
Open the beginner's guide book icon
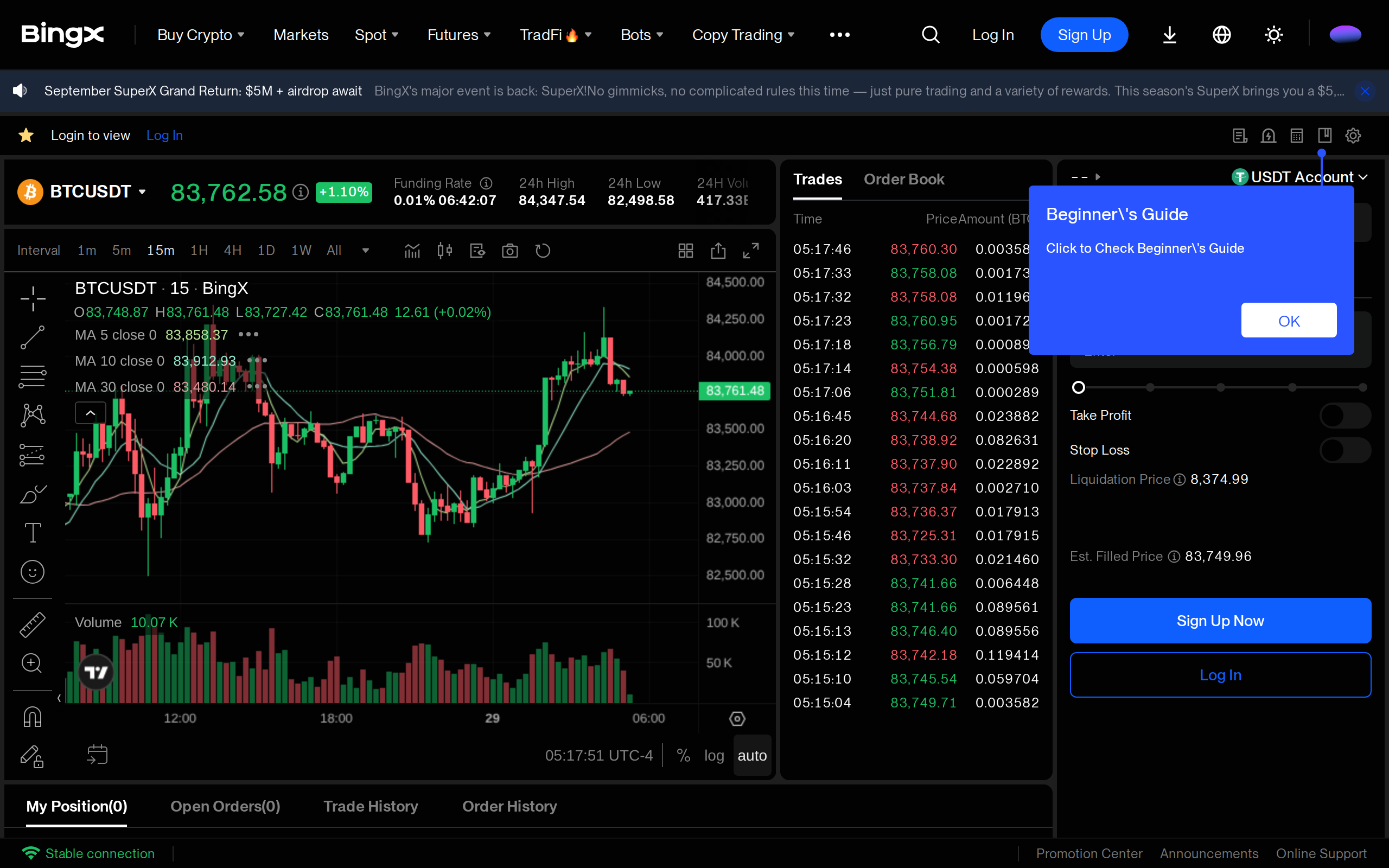click(1325, 136)
